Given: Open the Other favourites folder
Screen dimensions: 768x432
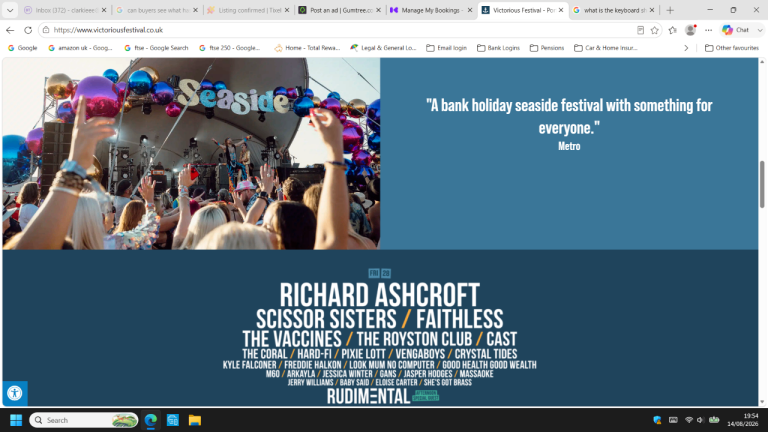Looking at the screenshot, I should click(732, 48).
